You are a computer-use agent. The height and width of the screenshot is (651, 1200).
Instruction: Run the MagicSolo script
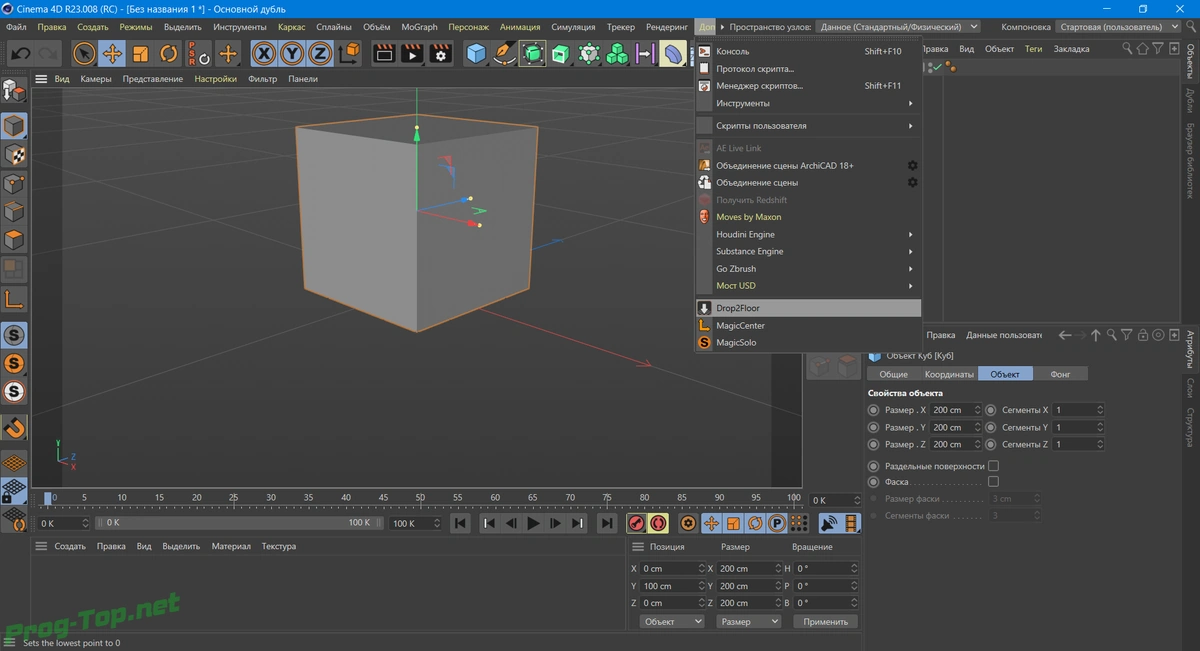click(x=808, y=342)
